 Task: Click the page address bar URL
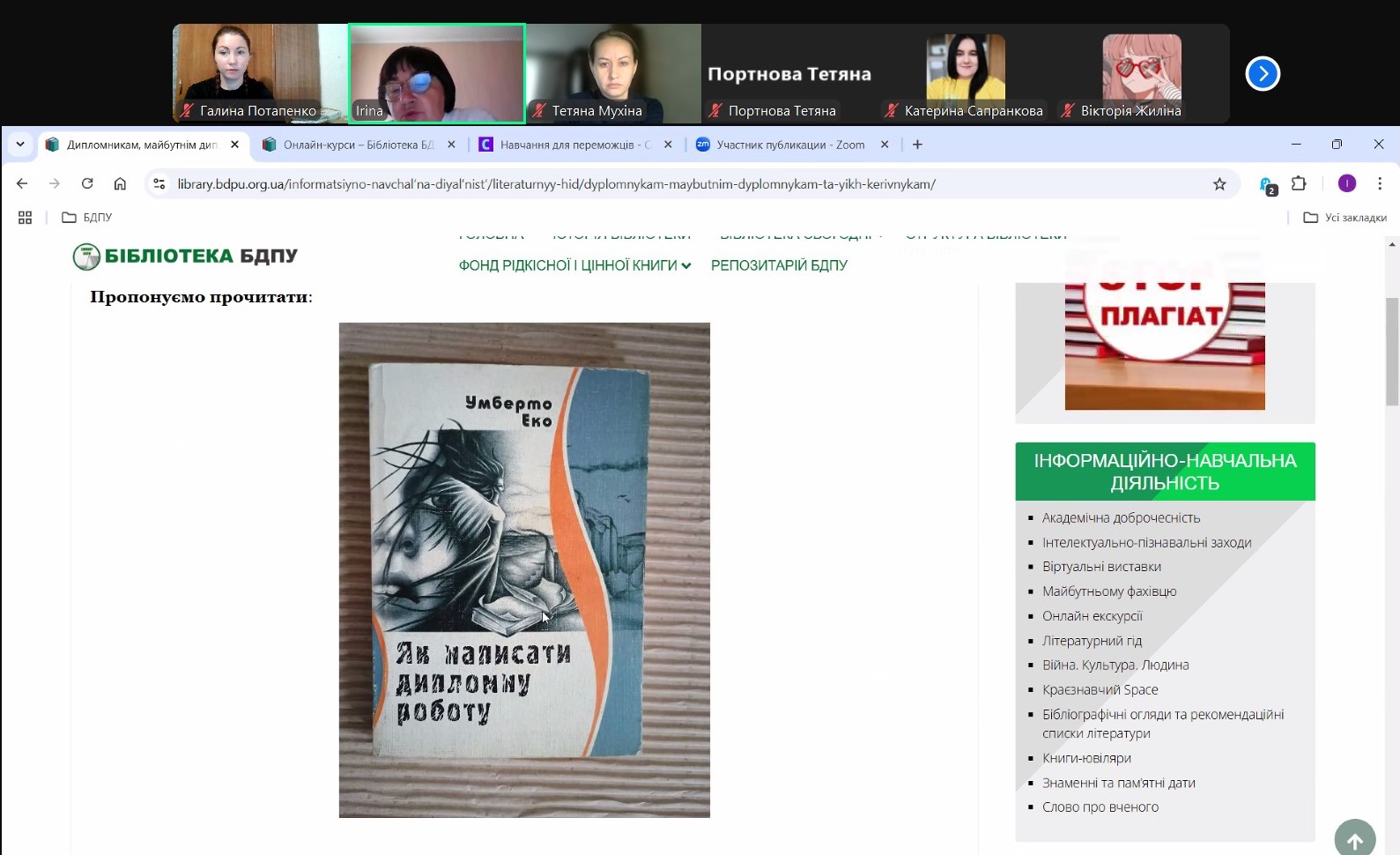[x=555, y=184]
